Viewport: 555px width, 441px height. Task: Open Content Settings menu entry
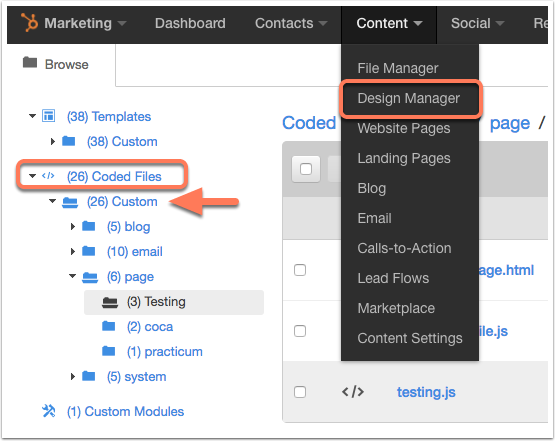pos(410,338)
